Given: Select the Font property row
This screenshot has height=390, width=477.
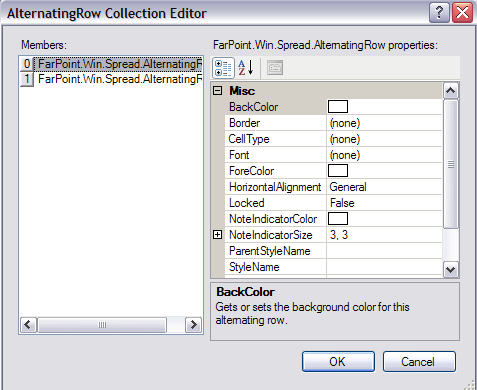Looking at the screenshot, I should [x=333, y=155].
